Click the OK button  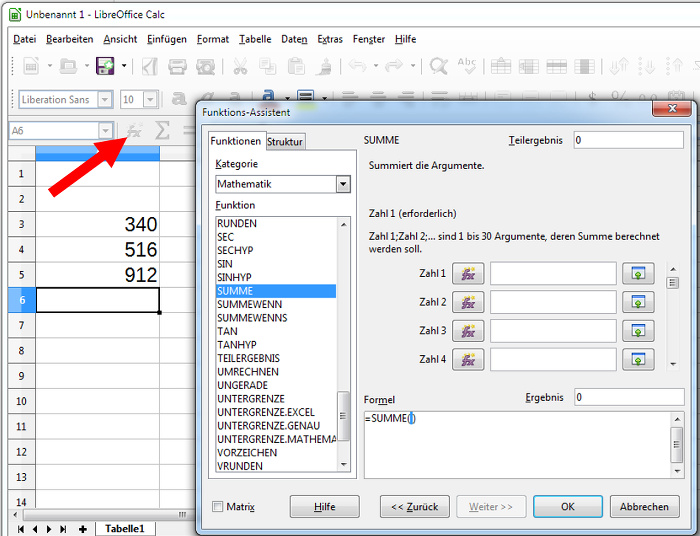568,507
